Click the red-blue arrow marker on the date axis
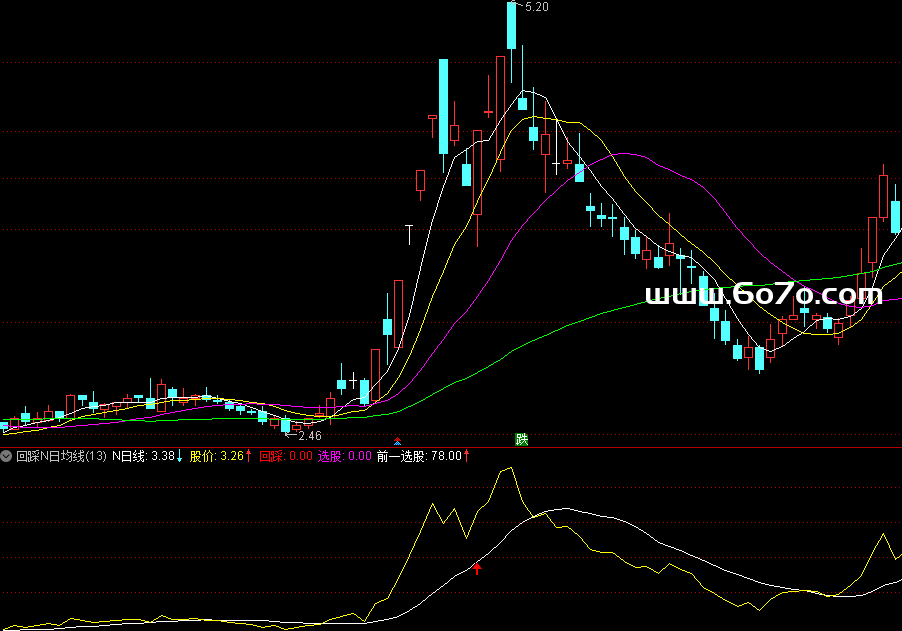This screenshot has height=631, width=902. tap(397, 441)
